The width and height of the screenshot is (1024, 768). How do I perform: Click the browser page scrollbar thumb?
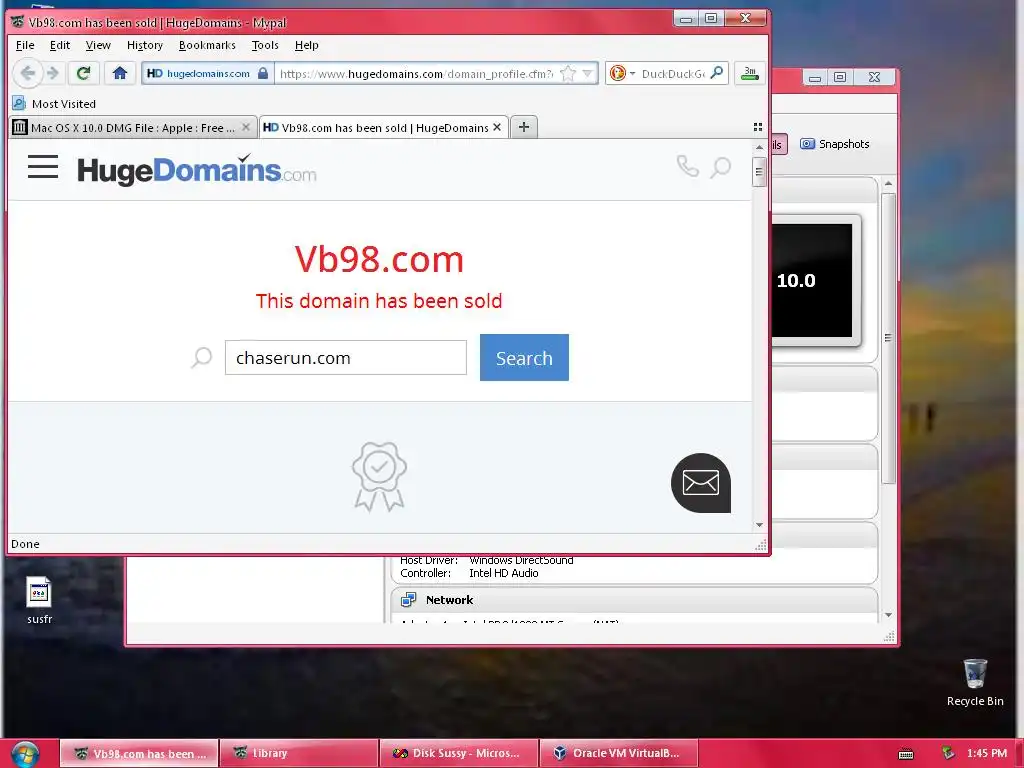tap(758, 172)
